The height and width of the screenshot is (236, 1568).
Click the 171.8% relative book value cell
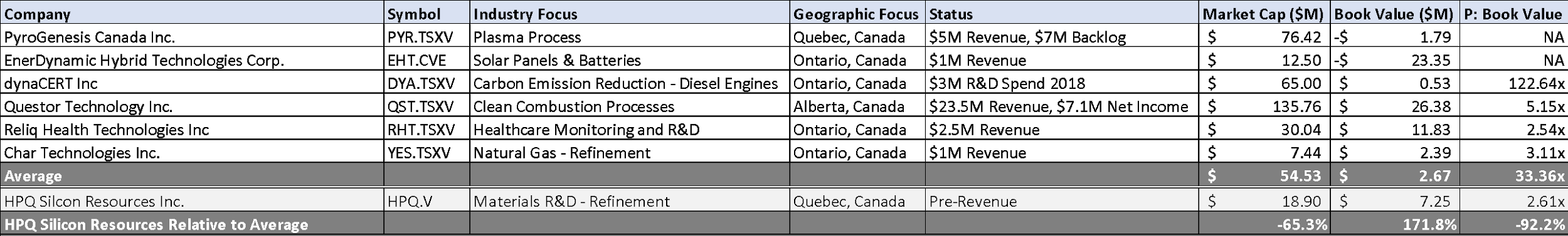click(1395, 224)
